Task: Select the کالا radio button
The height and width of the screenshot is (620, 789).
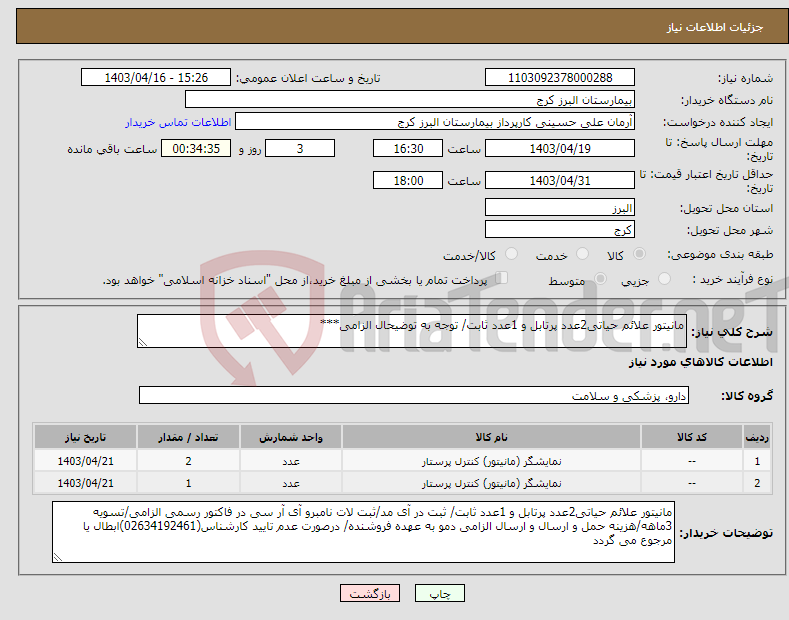Action: 639,254
